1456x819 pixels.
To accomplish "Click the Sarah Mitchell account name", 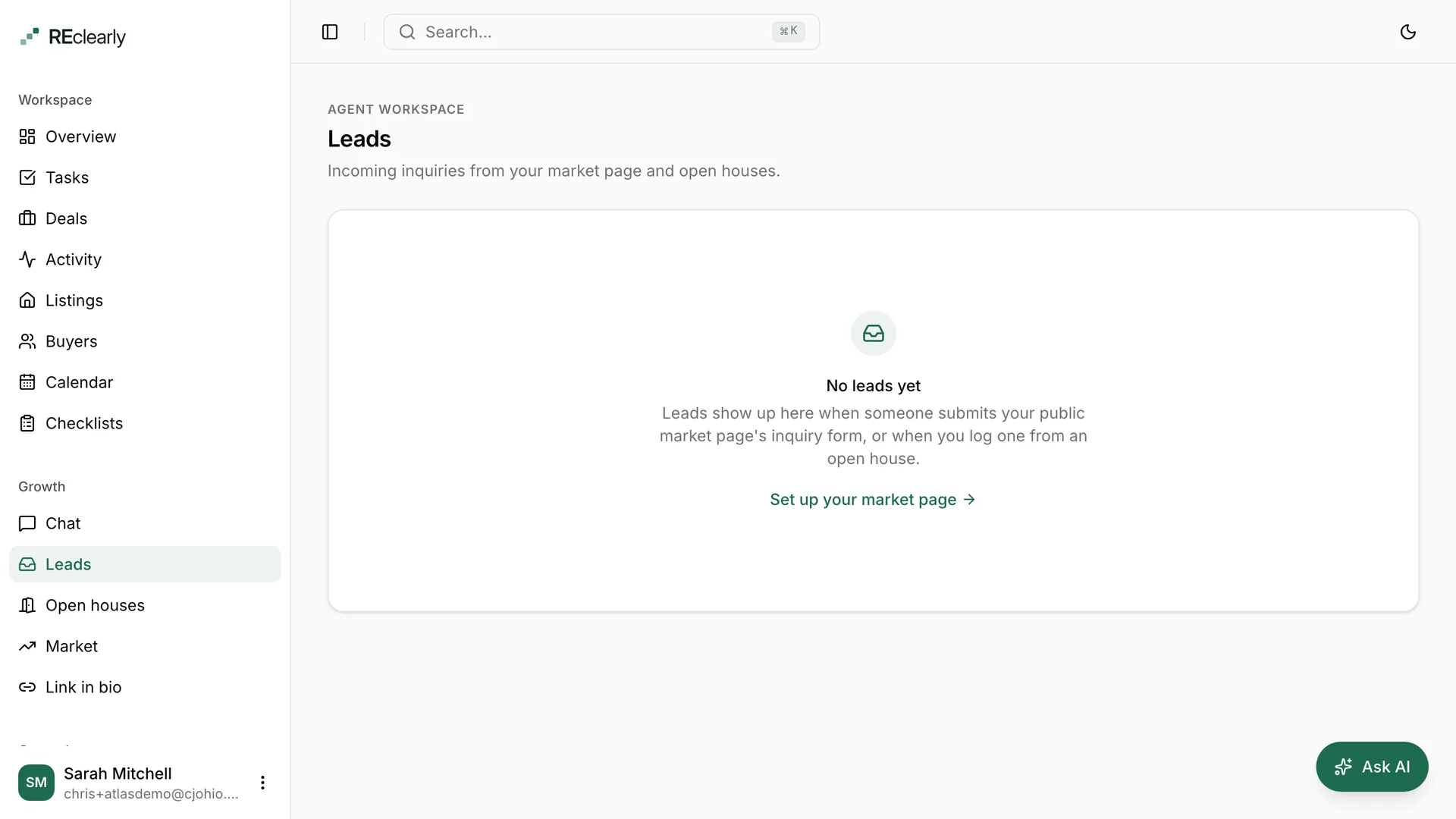I will (118, 773).
